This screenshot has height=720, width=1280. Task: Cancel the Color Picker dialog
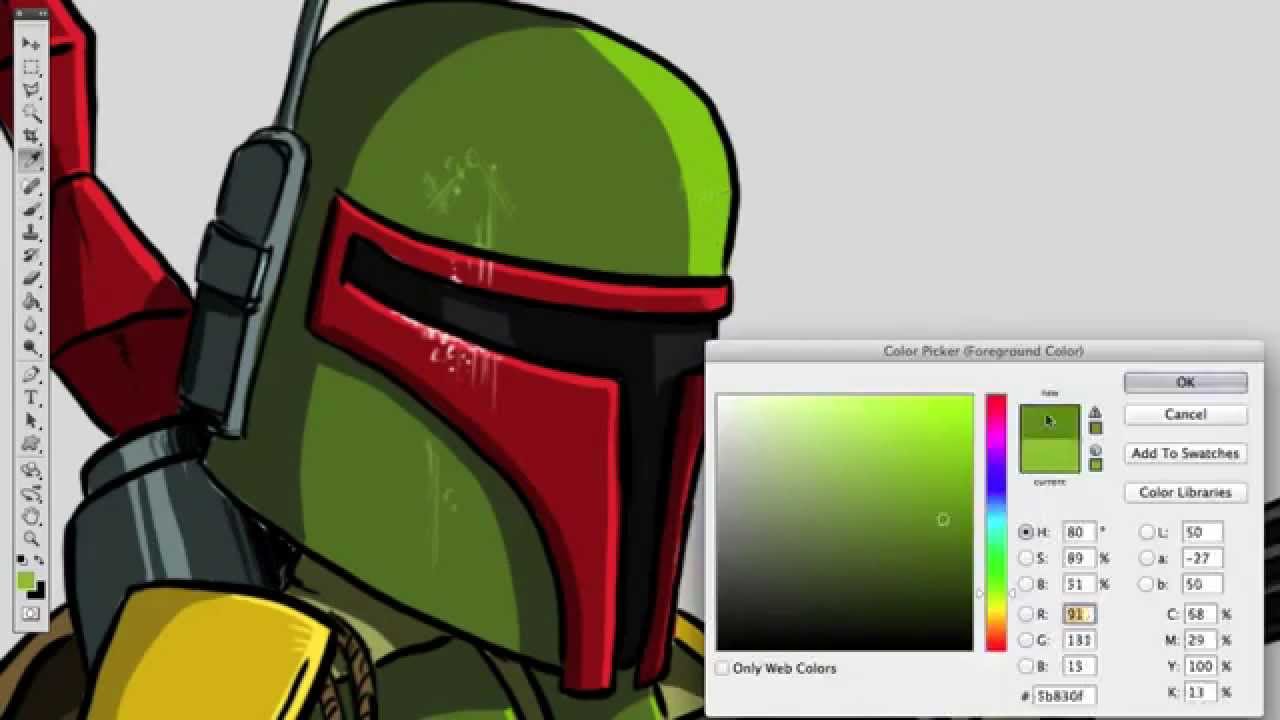[x=1185, y=415]
